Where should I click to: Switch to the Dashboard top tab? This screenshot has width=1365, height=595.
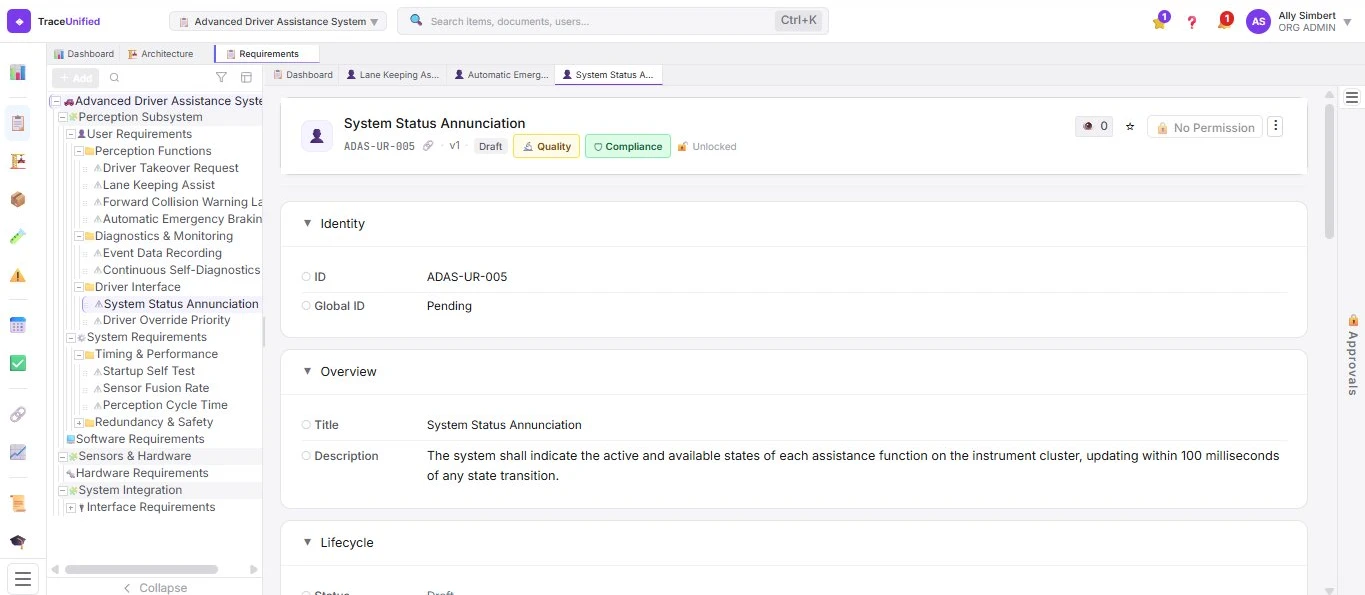(x=84, y=54)
